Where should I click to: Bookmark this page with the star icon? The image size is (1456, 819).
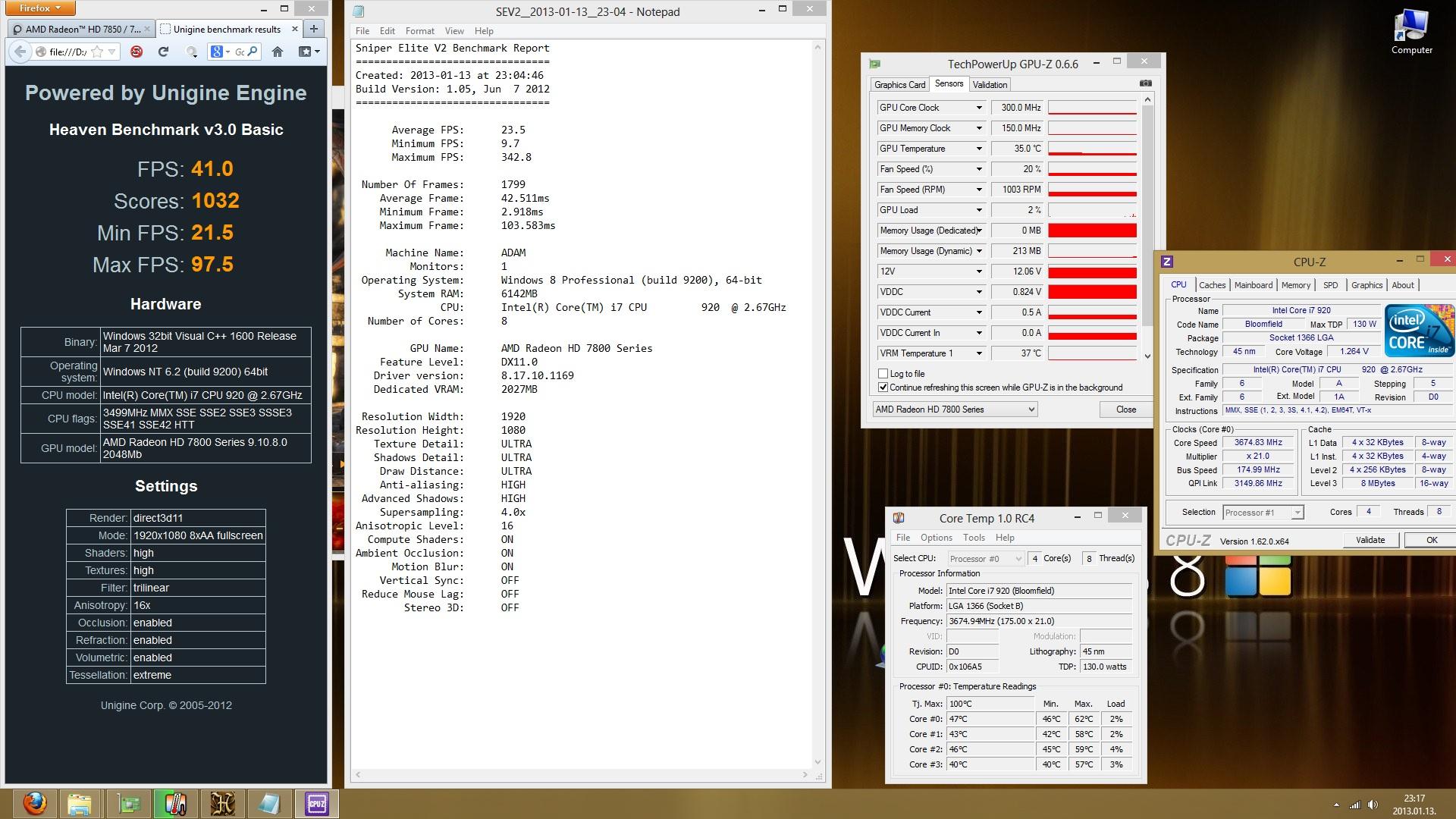point(97,52)
